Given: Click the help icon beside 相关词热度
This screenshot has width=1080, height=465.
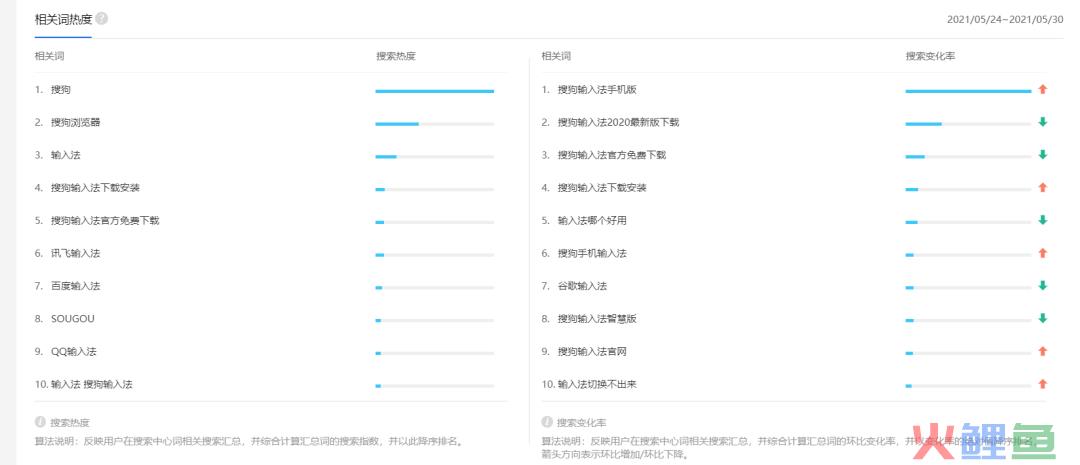Looking at the screenshot, I should point(102,19).
